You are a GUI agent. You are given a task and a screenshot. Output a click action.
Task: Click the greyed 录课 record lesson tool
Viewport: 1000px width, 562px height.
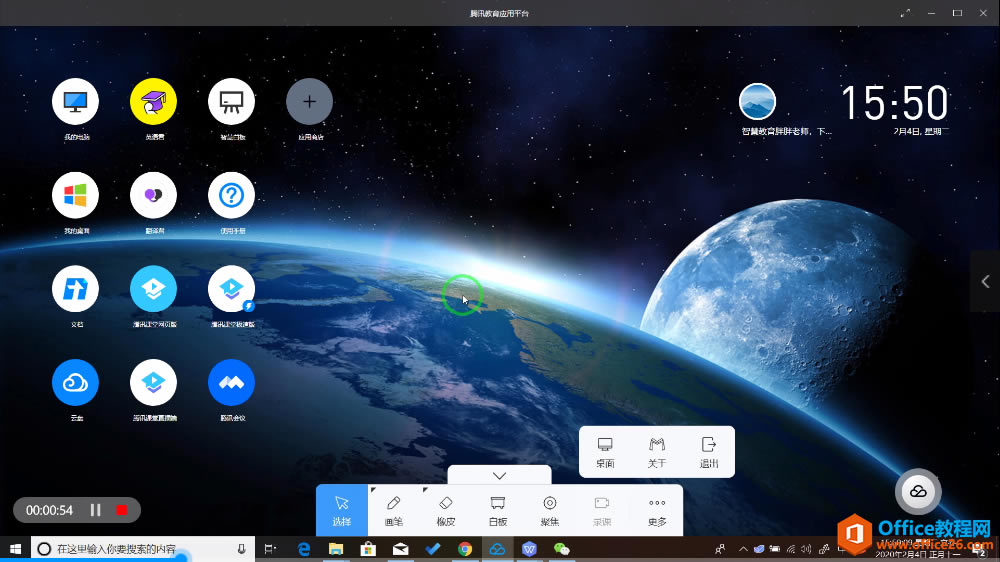point(602,510)
